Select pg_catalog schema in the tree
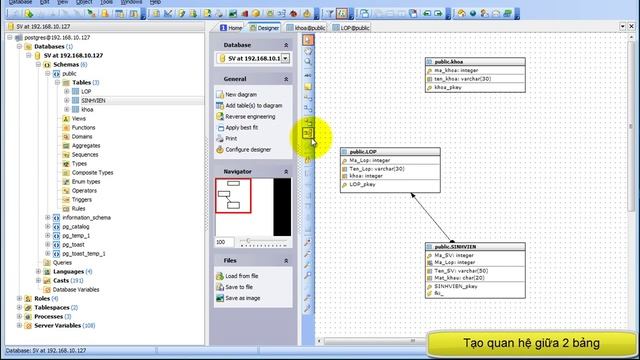 coord(76,227)
